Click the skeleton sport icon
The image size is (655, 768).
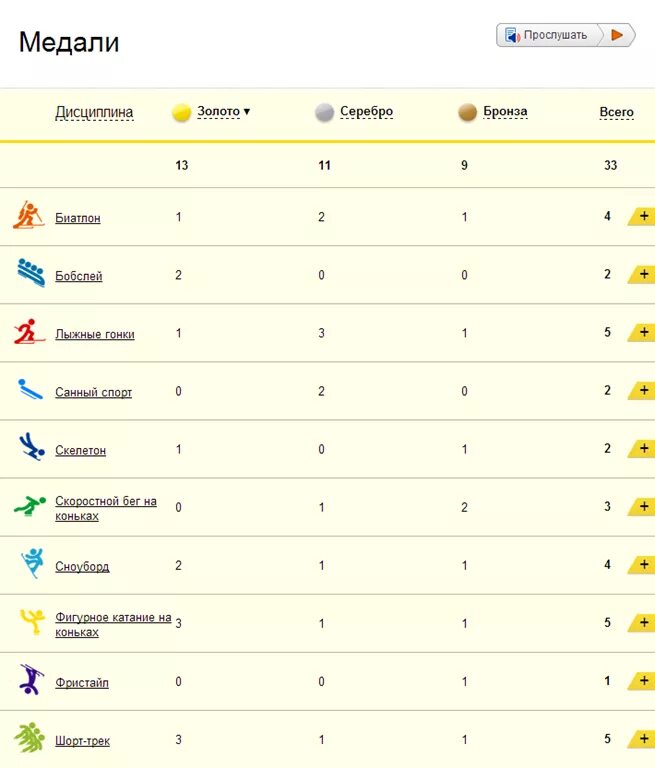tap(31, 447)
